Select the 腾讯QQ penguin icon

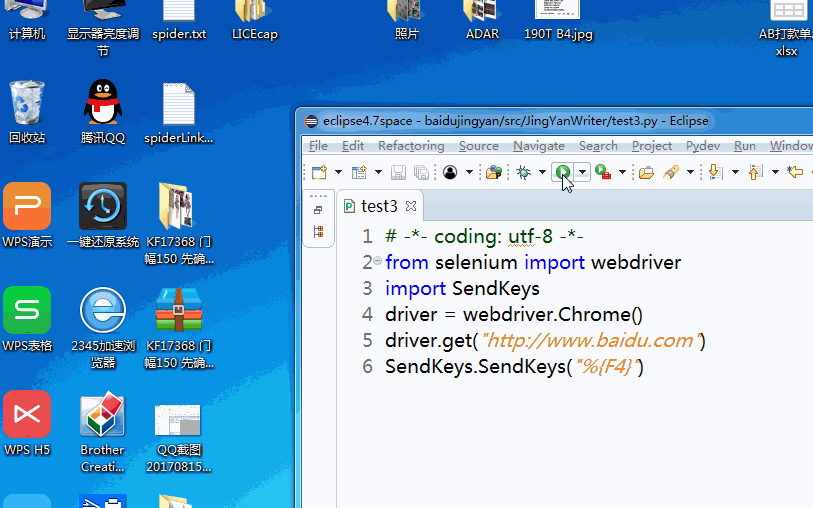pos(103,113)
